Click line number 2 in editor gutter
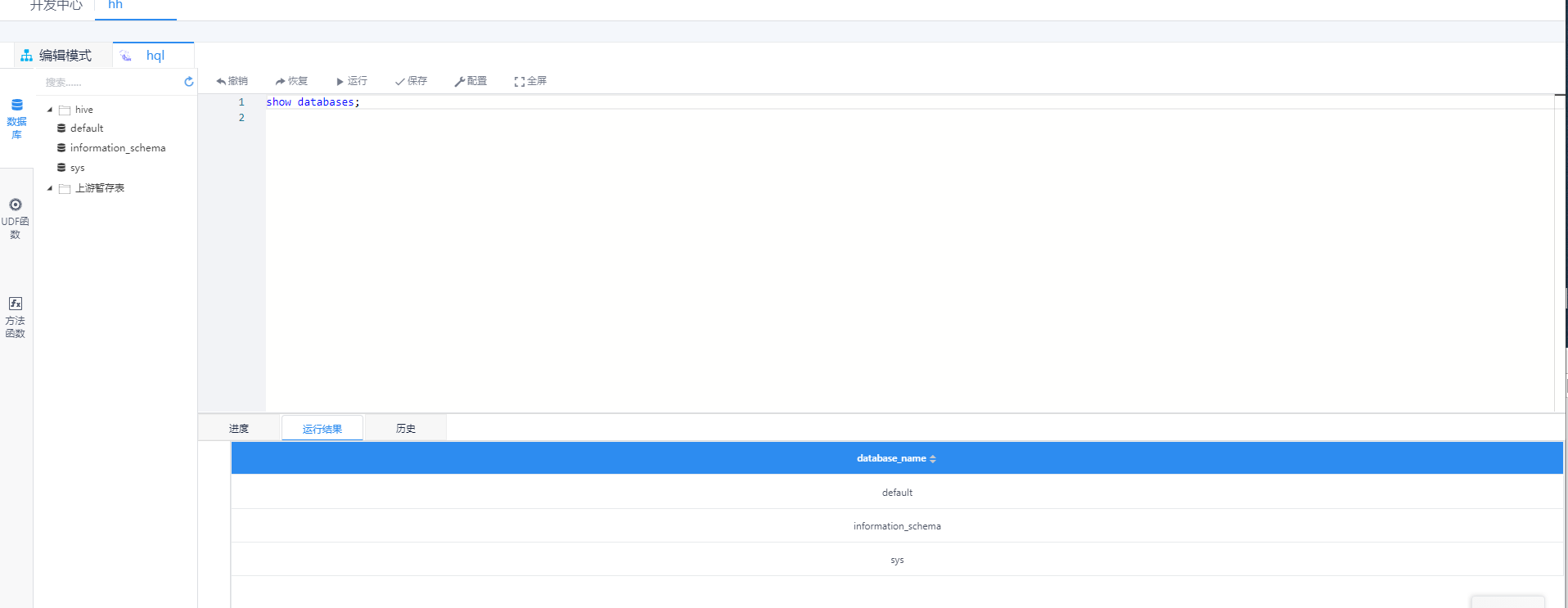 click(x=241, y=118)
